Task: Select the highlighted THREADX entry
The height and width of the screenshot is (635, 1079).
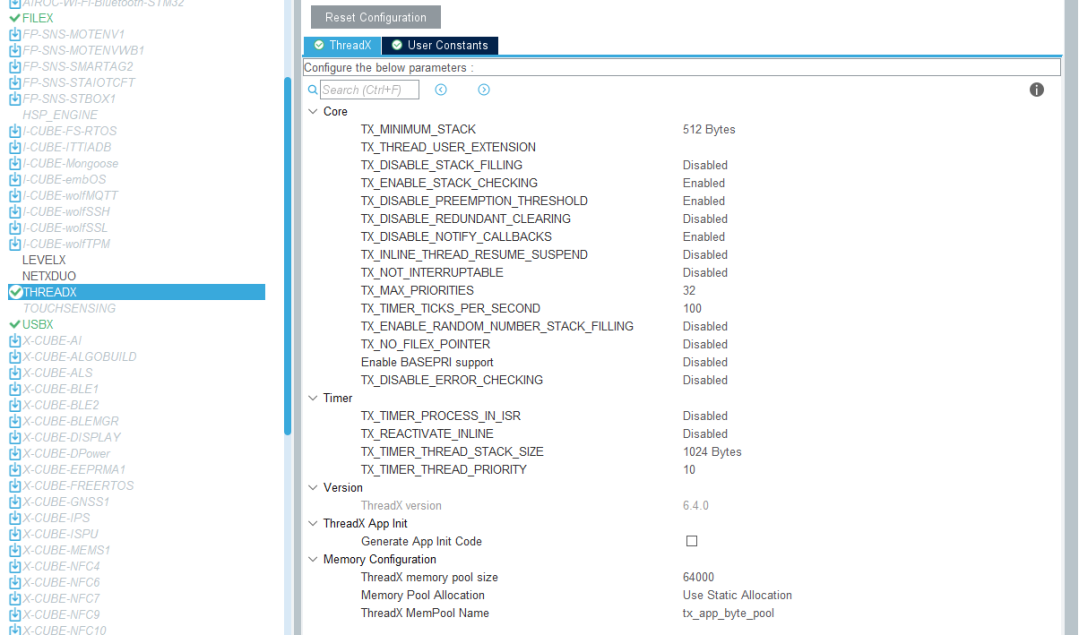Action: point(136,292)
